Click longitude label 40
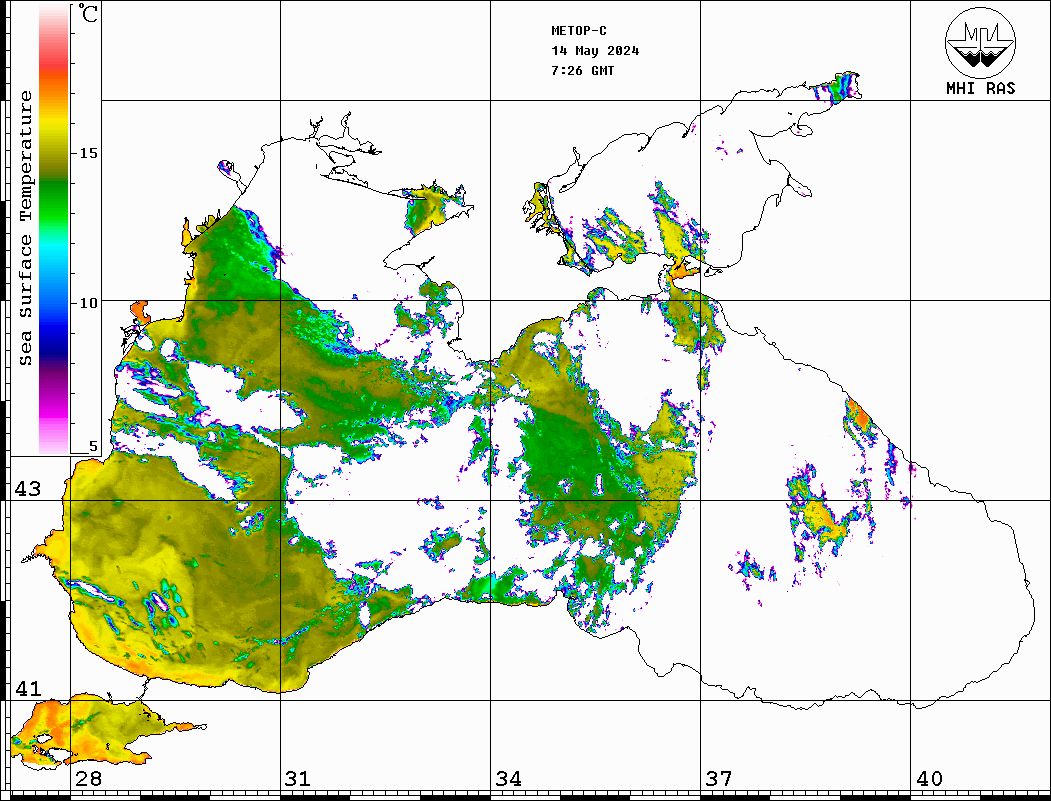Image resolution: width=1051 pixels, height=801 pixels. (929, 778)
